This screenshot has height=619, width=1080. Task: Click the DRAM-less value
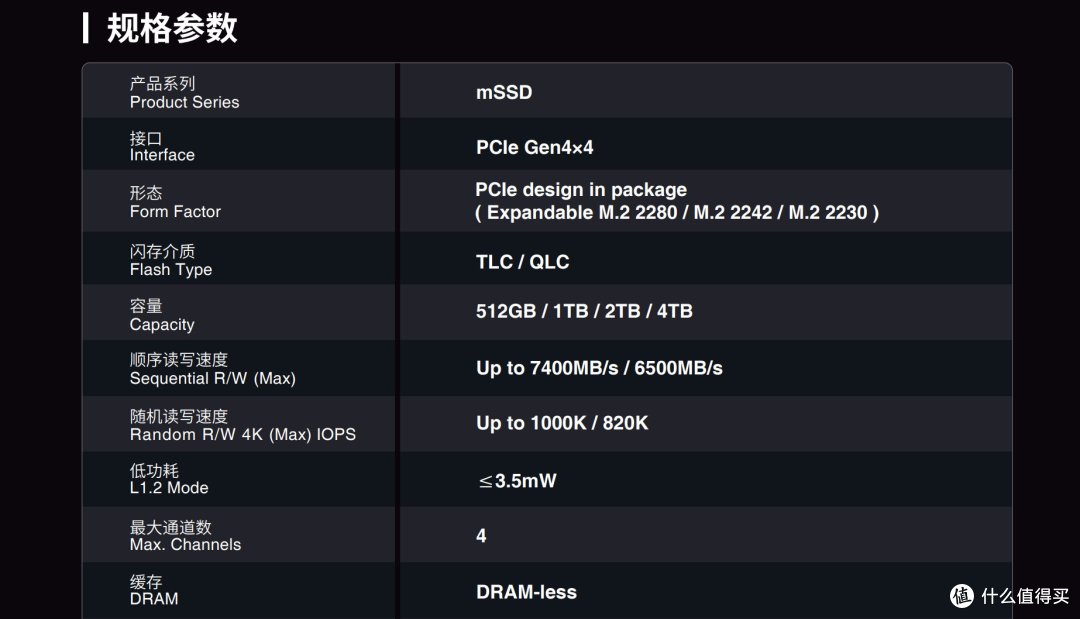tap(526, 592)
